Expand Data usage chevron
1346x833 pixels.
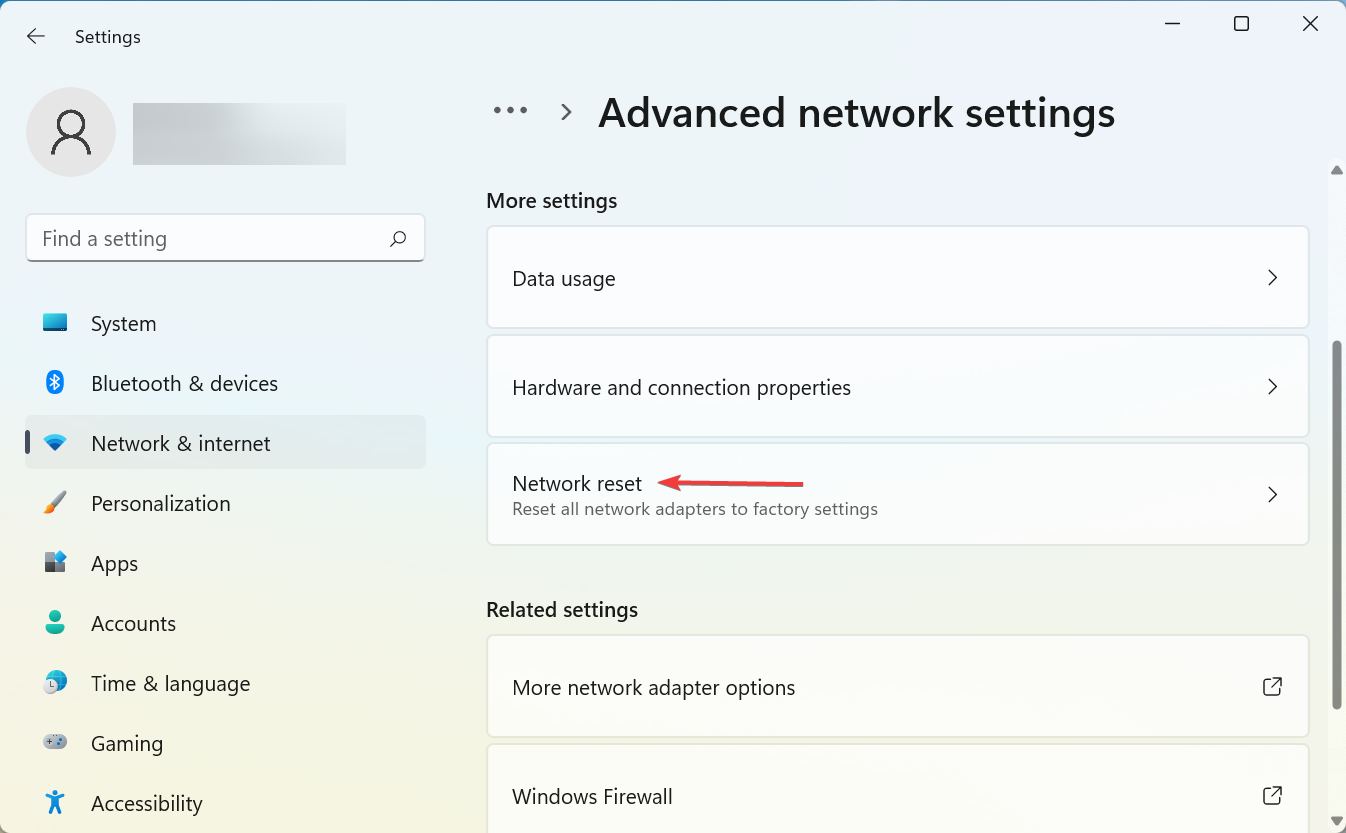(x=1272, y=278)
